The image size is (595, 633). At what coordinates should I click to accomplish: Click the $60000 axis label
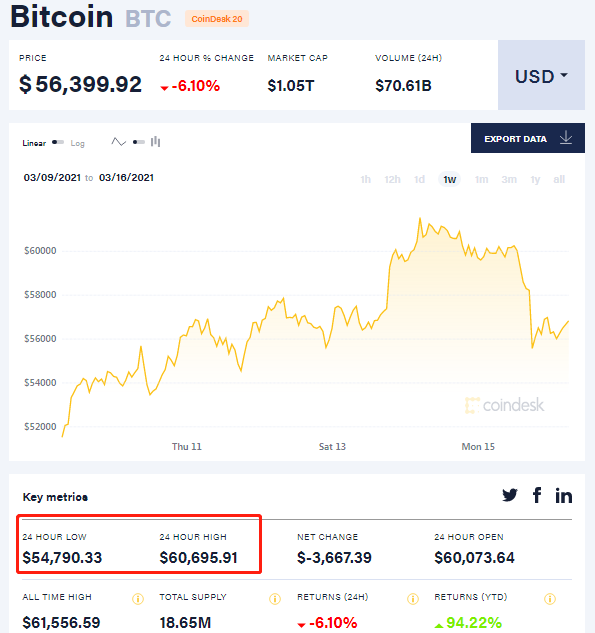[x=40, y=251]
